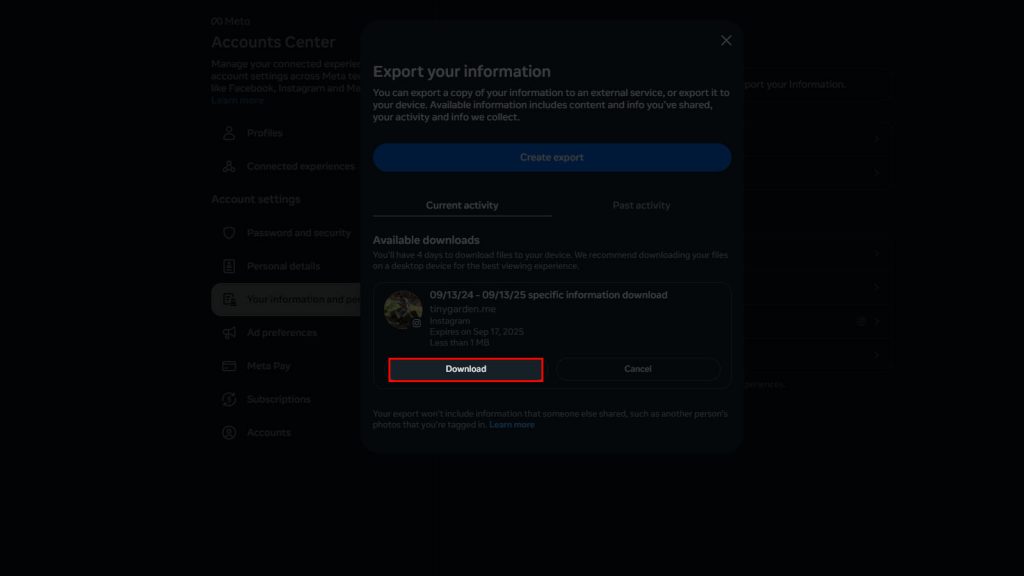Open the Accounts section
This screenshot has width=1024, height=576.
[270, 432]
